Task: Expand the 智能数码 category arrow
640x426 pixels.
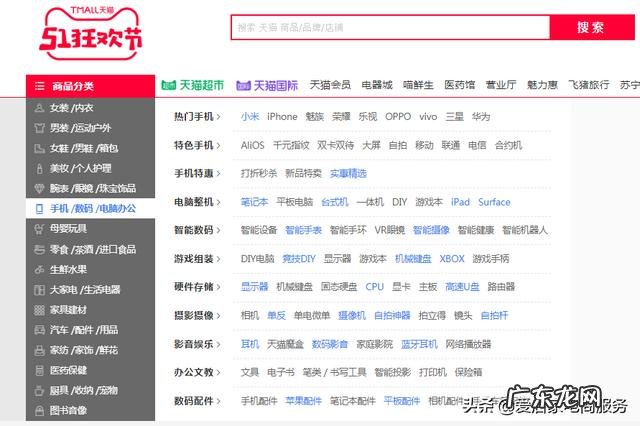Action: pos(219,231)
